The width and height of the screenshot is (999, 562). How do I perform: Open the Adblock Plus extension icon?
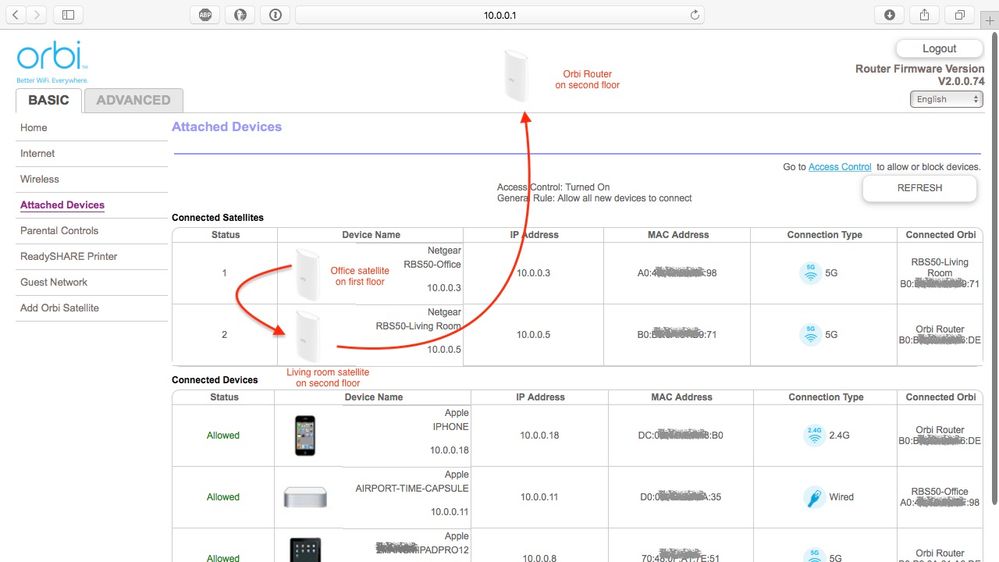pos(205,15)
